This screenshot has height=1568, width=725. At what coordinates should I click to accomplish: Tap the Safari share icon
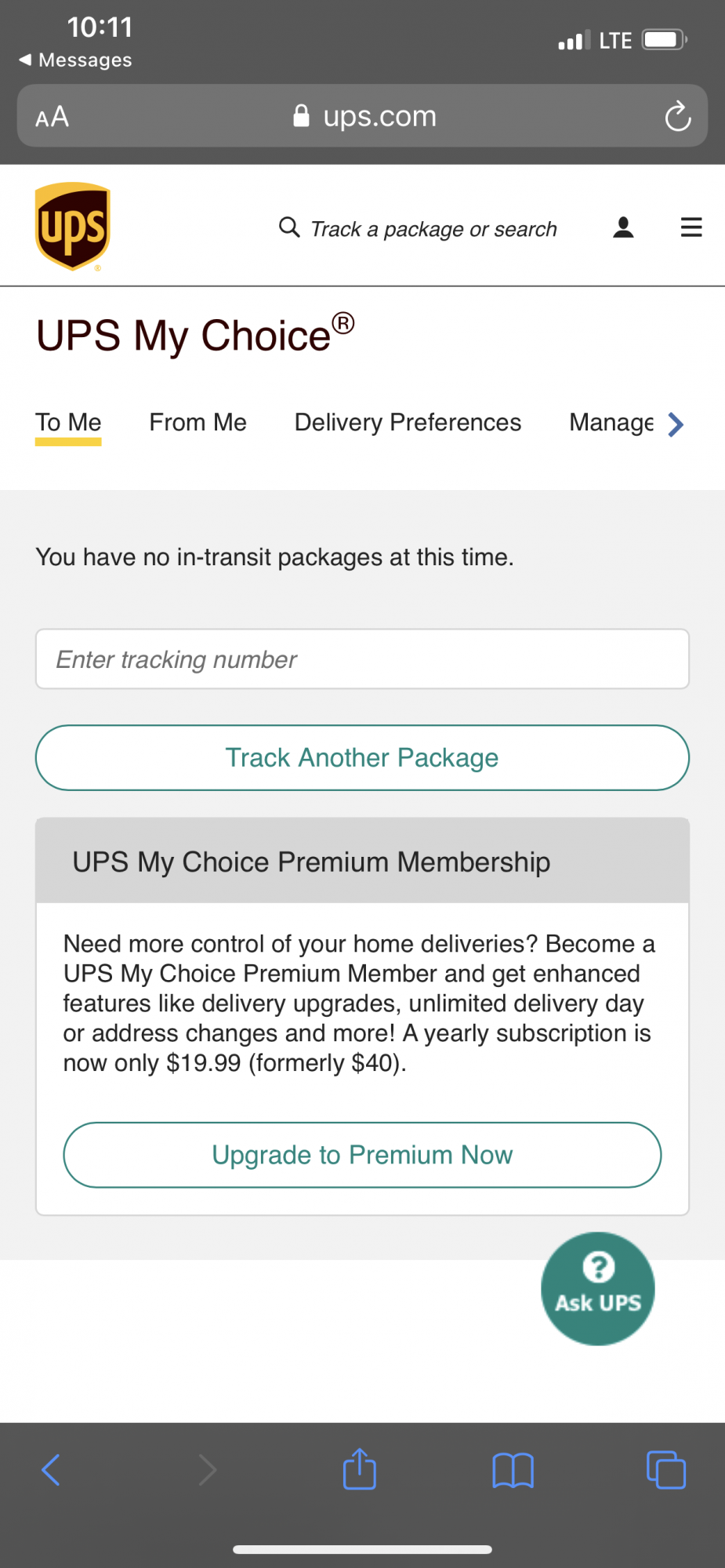click(360, 1469)
